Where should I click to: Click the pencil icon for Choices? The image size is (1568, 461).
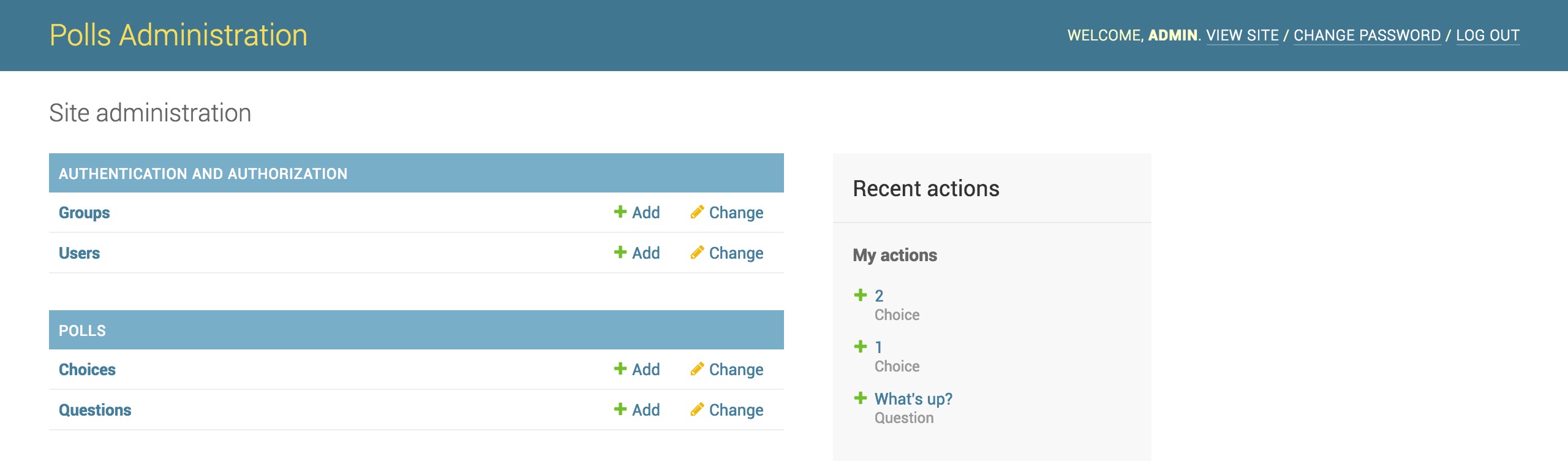click(697, 369)
